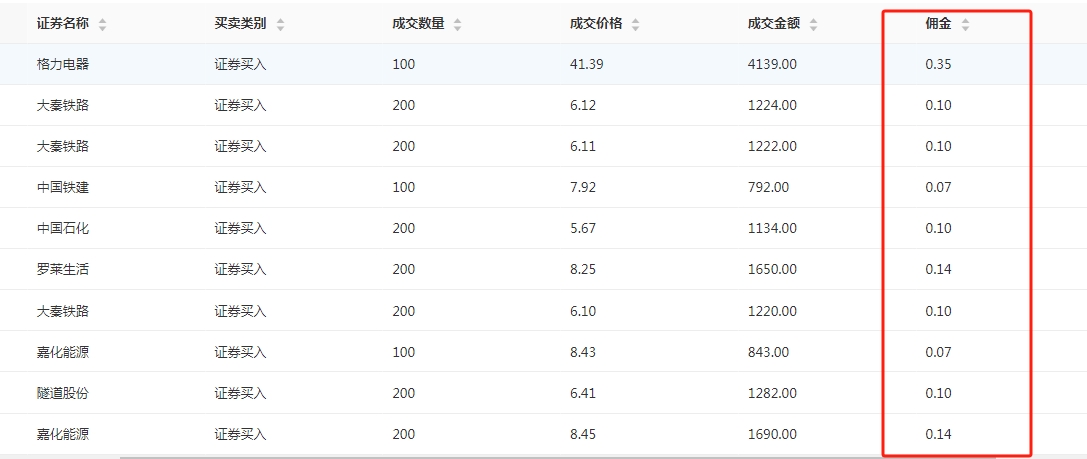Click the price 8.25 cell
The image size is (1087, 459).
pos(583,269)
